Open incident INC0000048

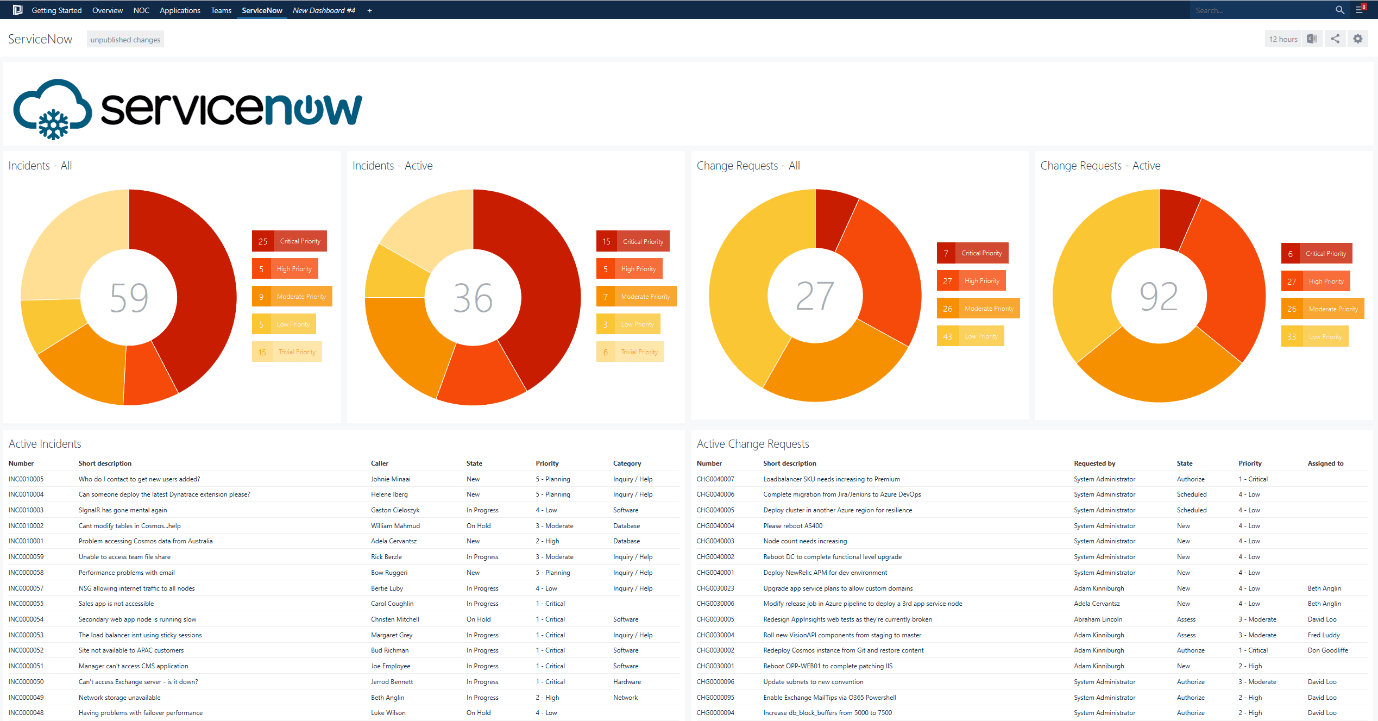[26, 713]
